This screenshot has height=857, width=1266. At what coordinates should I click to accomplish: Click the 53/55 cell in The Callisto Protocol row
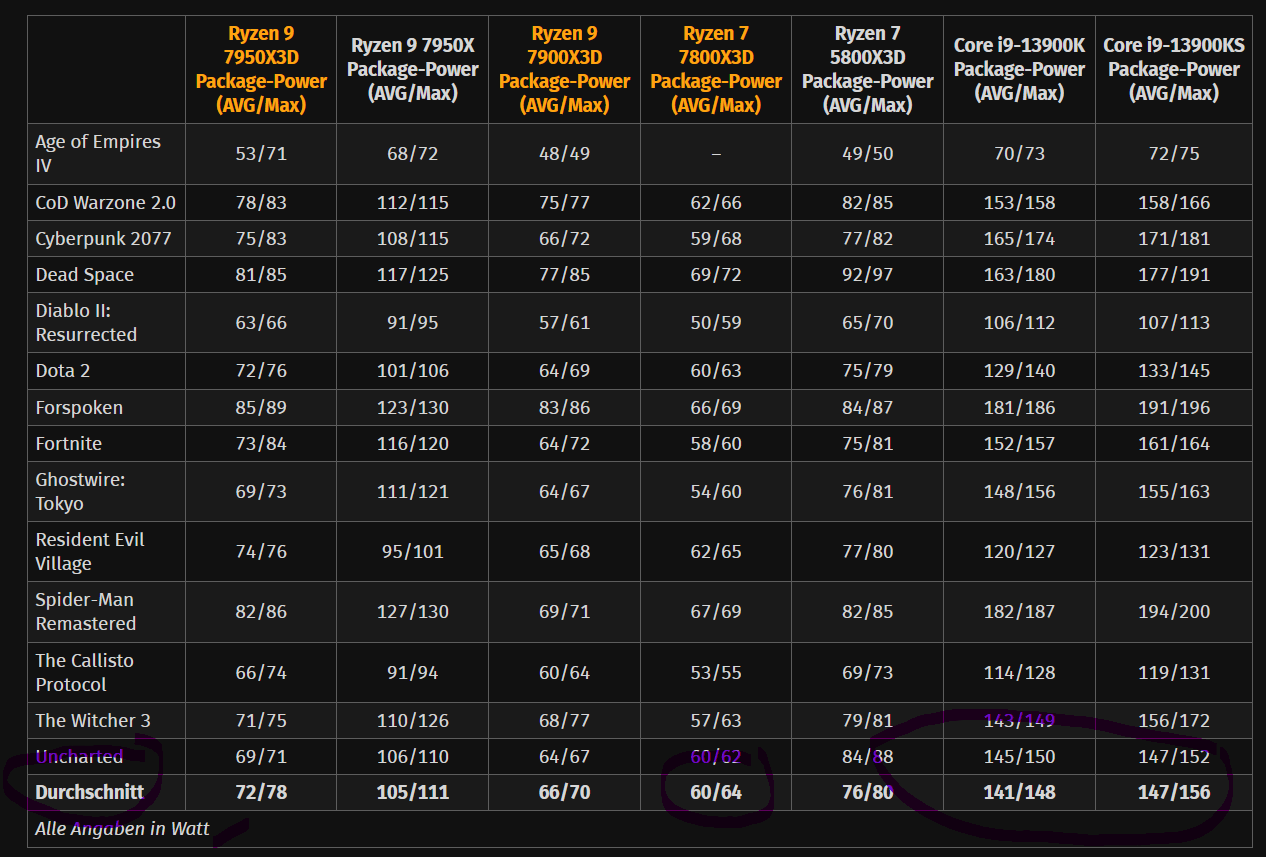(716, 672)
